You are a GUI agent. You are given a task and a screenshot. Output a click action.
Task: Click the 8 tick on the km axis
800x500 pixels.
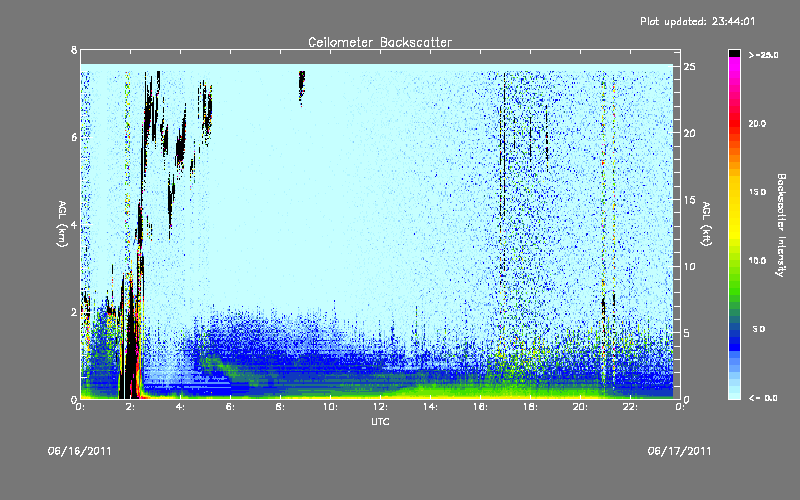tap(74, 50)
